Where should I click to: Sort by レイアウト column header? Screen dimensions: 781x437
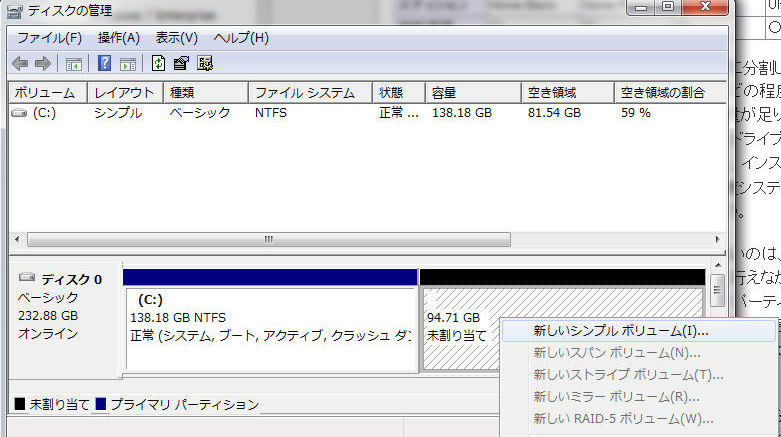pos(126,93)
